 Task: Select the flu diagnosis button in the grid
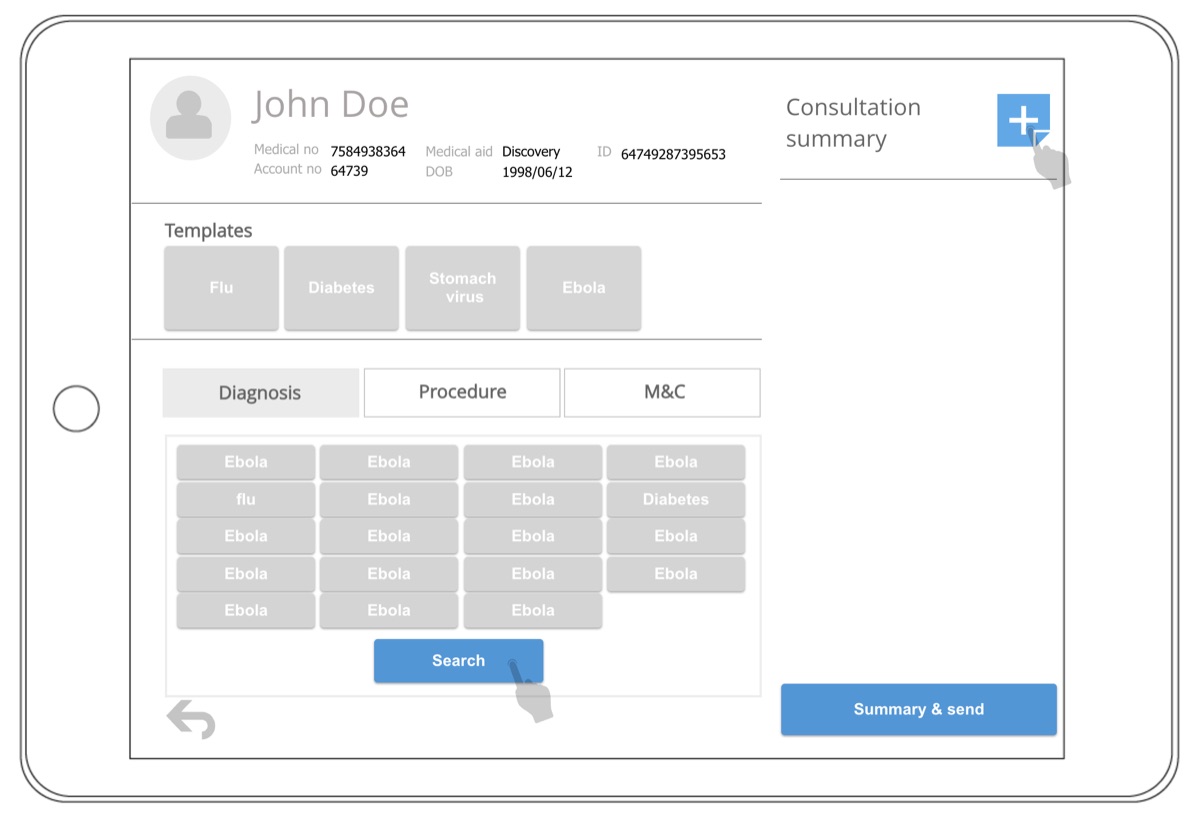246,499
